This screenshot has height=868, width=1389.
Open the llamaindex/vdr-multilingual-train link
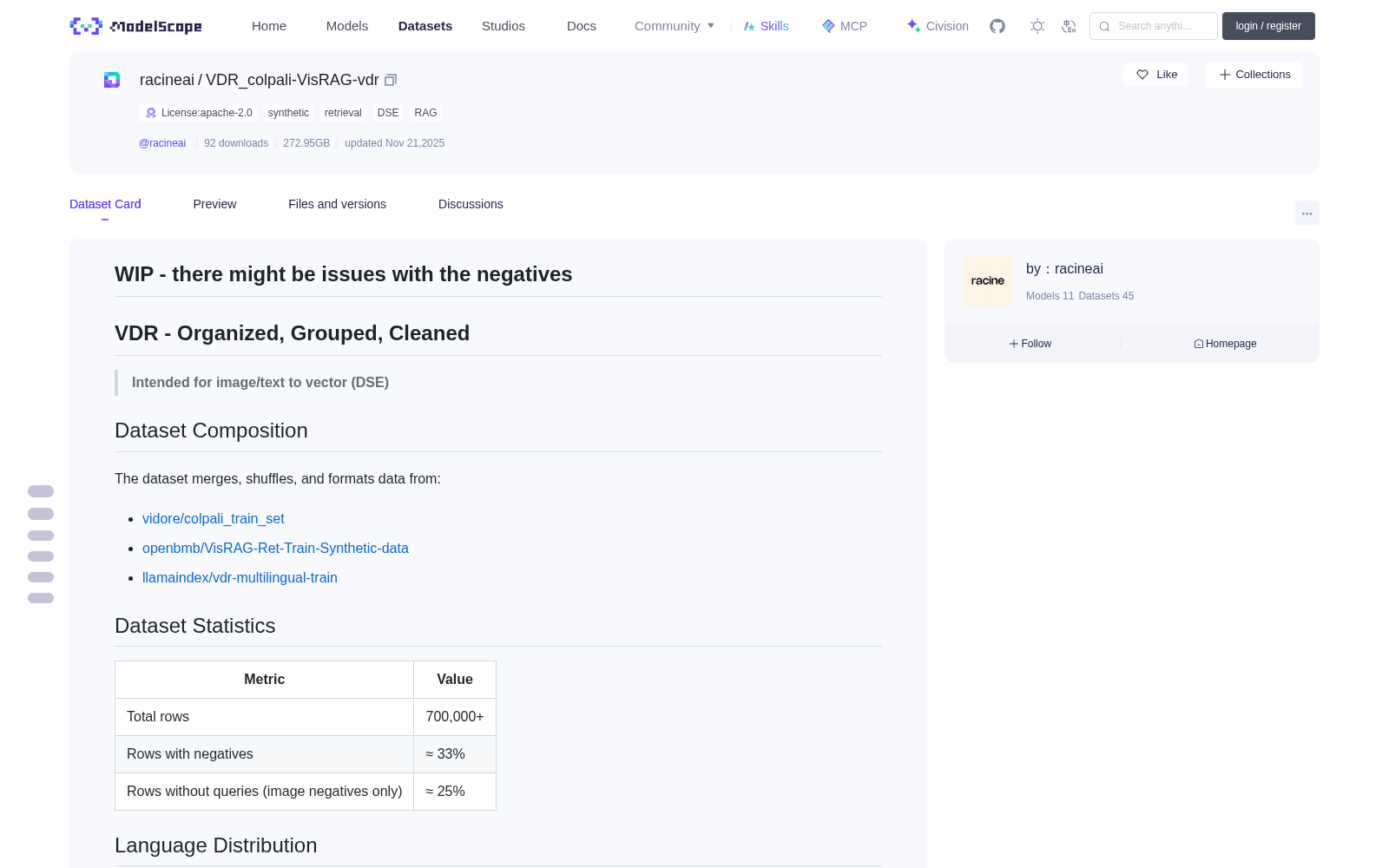coord(240,578)
